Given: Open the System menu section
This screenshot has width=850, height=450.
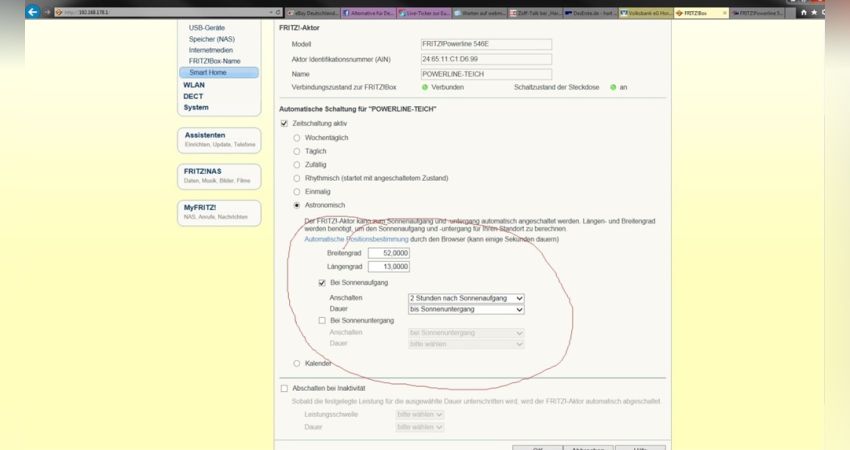Looking at the screenshot, I should [196, 107].
